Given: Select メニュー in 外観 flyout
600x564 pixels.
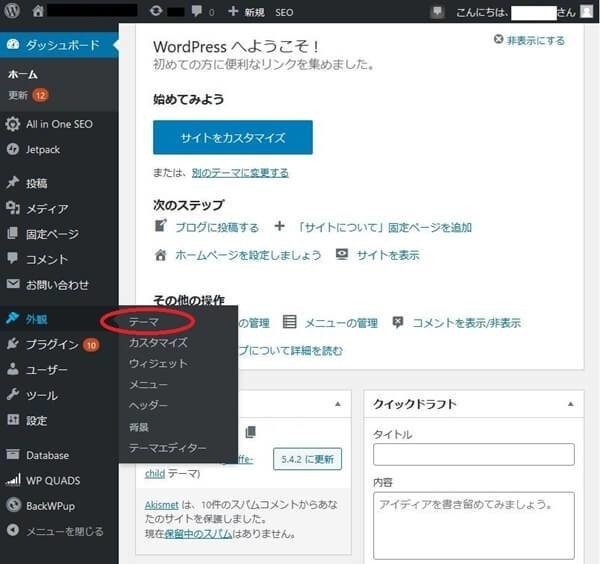Looking at the screenshot, I should [x=148, y=385].
